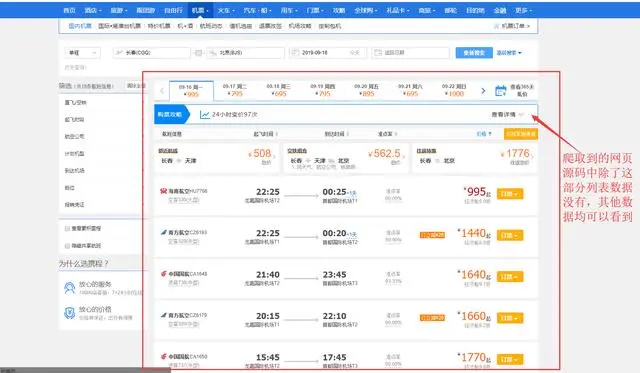Click the departure date field 2019-09-16
This screenshot has height=373, width=640.
point(328,53)
